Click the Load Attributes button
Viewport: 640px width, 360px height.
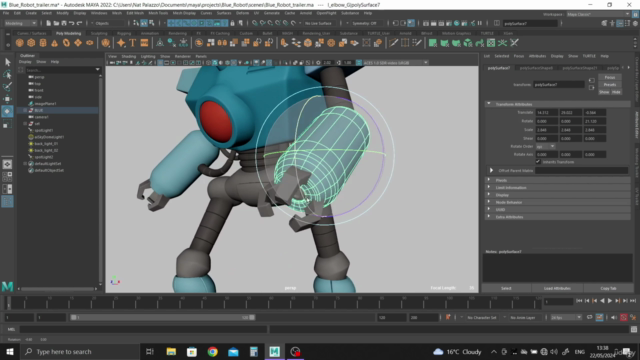coord(557,288)
